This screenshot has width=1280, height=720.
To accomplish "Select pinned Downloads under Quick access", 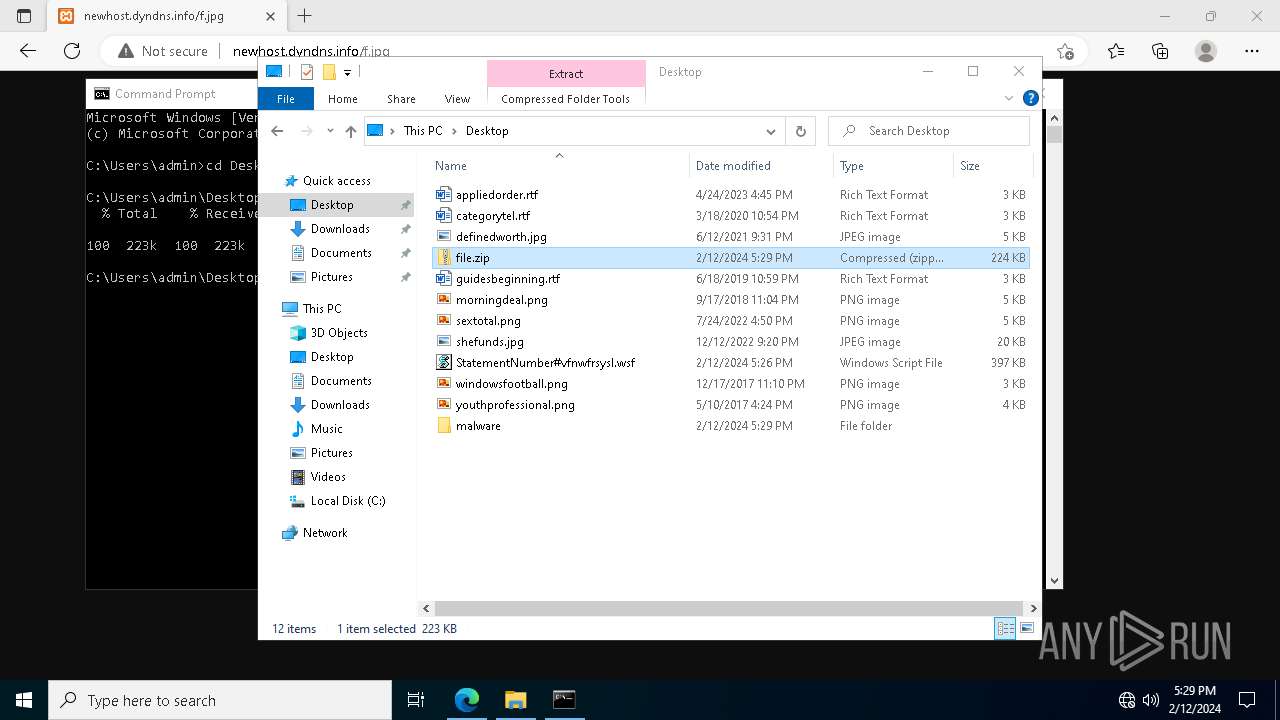I will pos(340,229).
